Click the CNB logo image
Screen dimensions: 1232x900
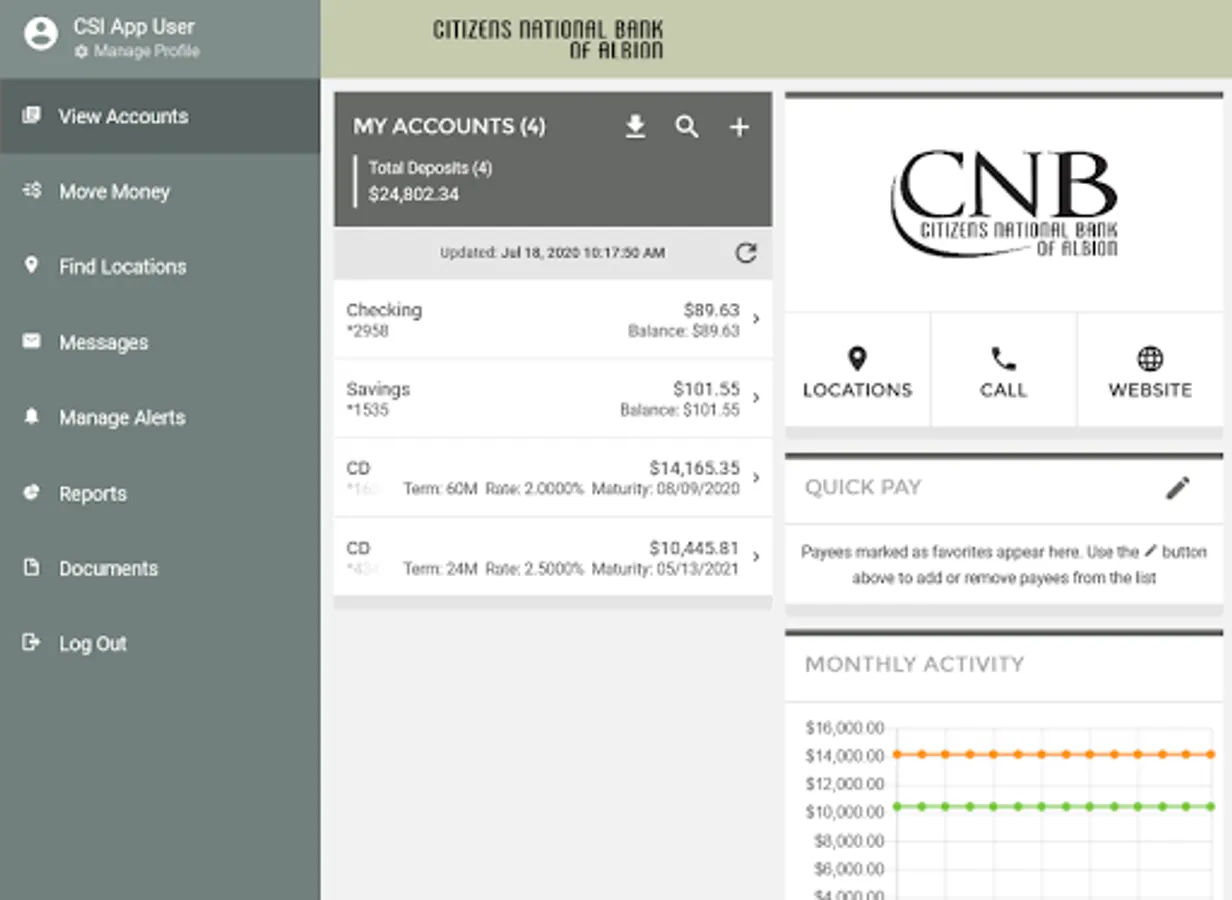[1004, 204]
